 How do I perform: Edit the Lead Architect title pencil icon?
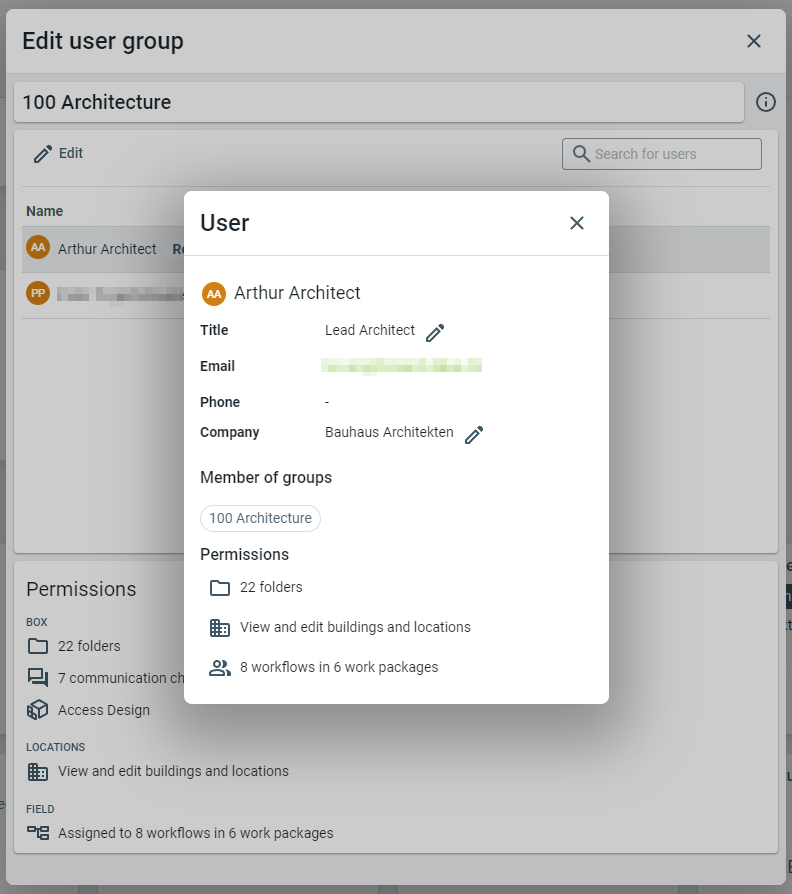[435, 333]
